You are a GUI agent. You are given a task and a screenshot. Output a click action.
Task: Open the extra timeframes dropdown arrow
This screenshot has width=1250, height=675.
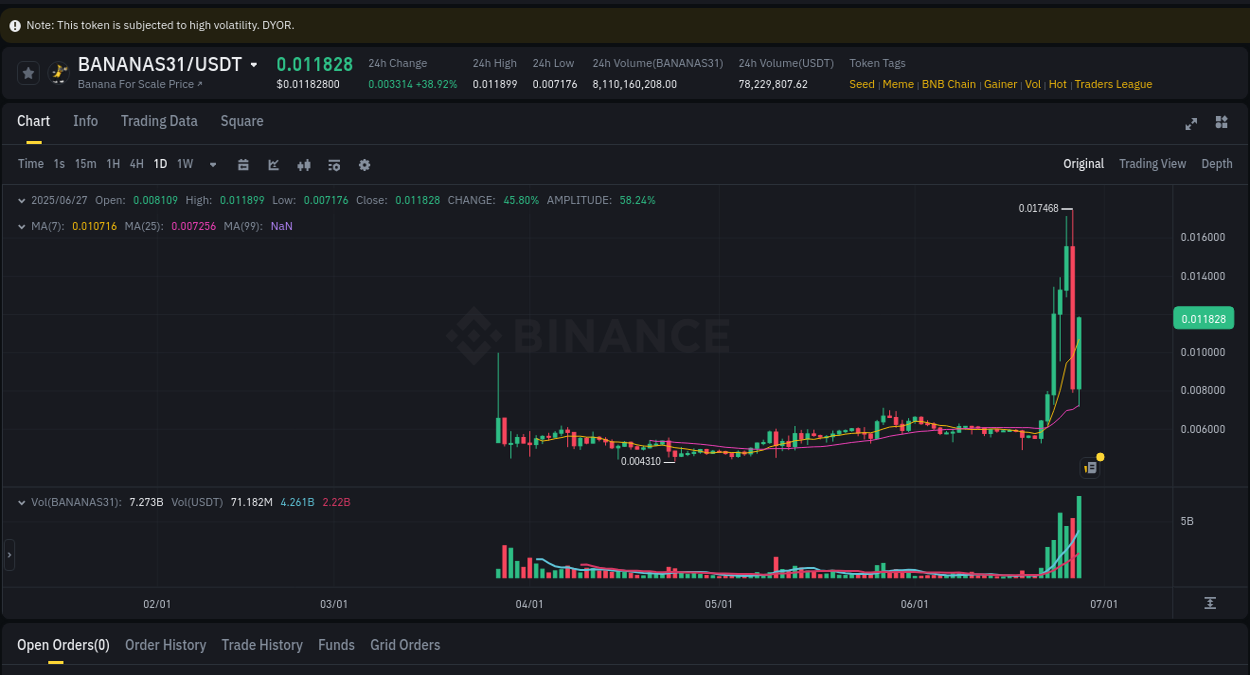pyautogui.click(x=212, y=164)
